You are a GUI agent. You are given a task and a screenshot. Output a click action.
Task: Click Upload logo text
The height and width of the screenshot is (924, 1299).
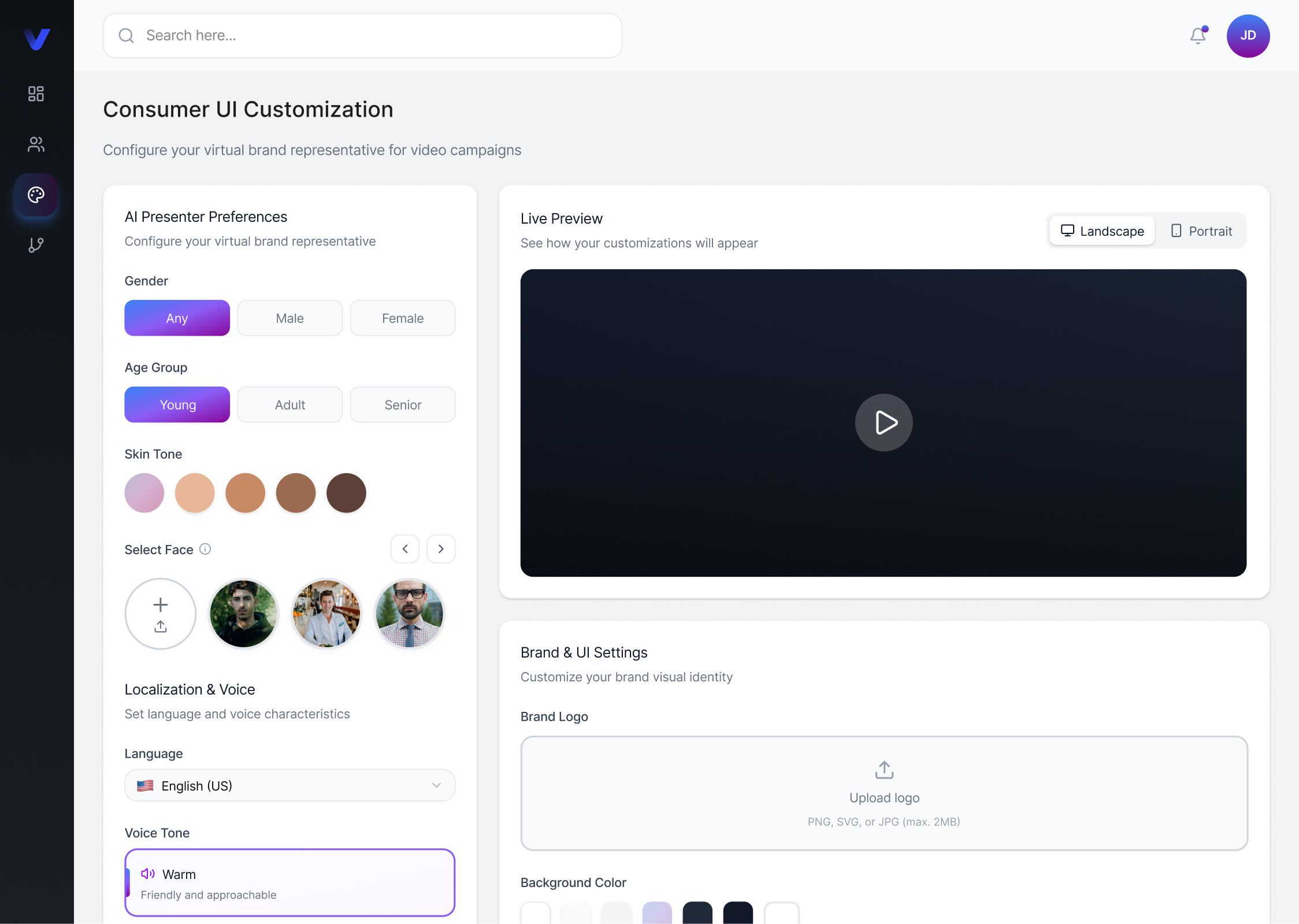pos(884,798)
